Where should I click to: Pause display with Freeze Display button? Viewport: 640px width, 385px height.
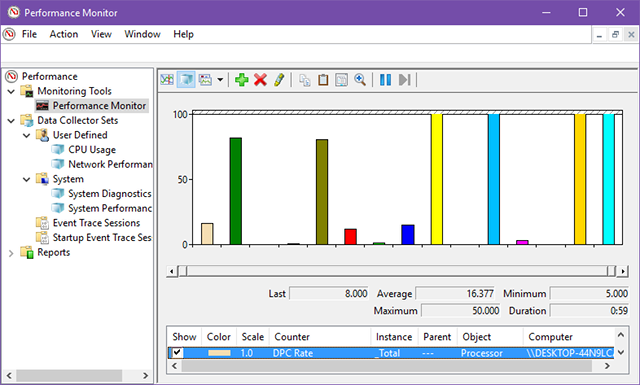(x=385, y=80)
